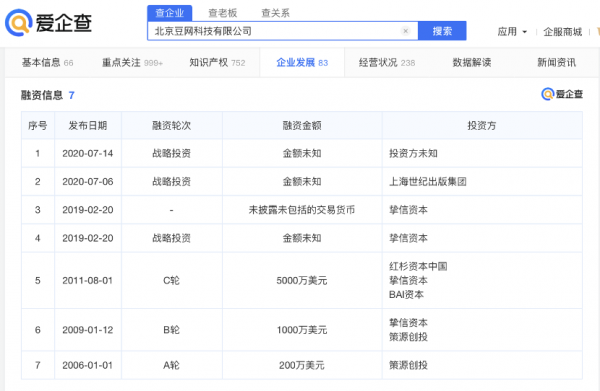Open 策源创投 in the B轮 row
This screenshot has height=391, width=600.
coord(408,337)
